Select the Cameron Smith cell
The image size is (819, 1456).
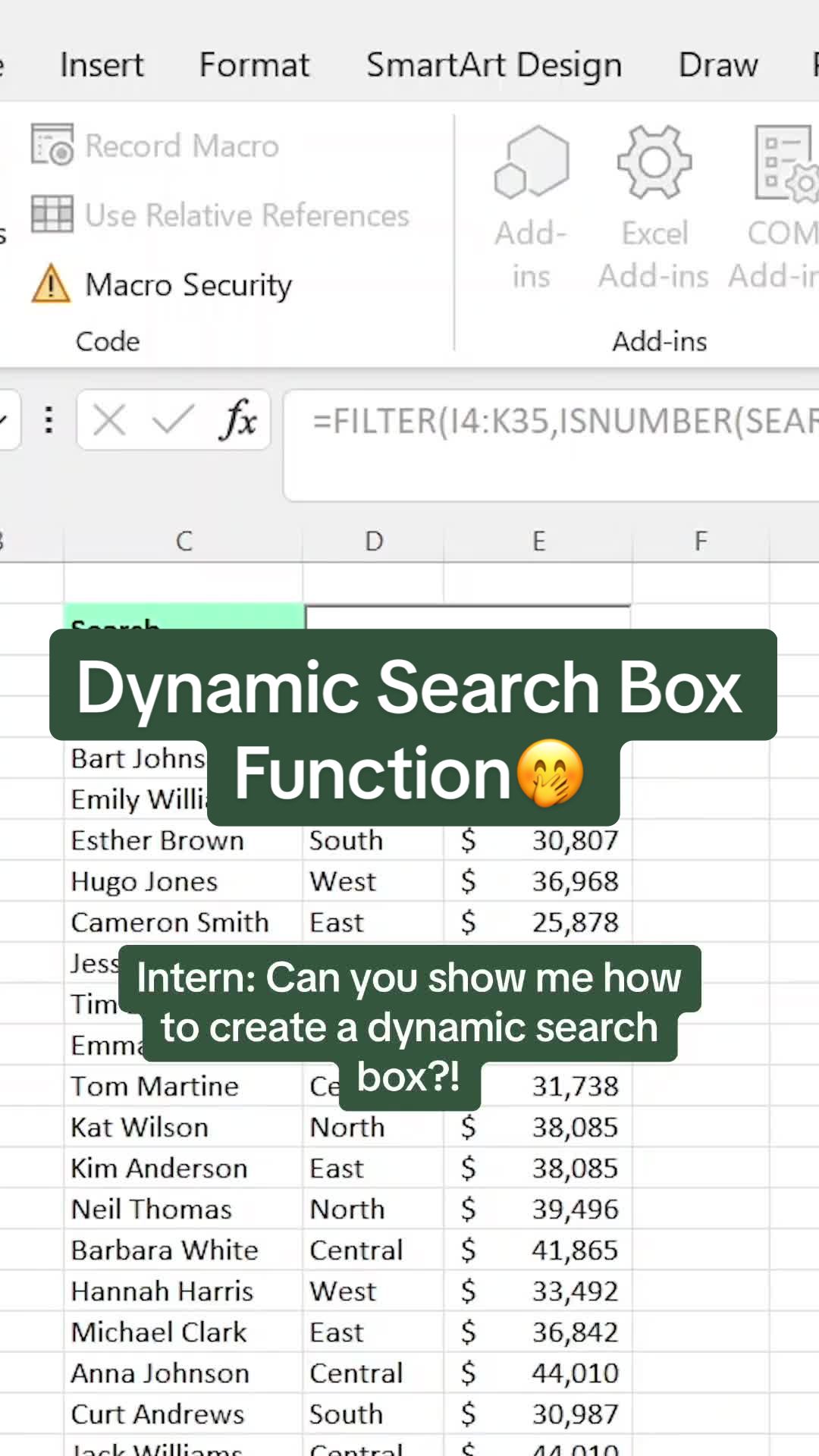[x=184, y=922]
